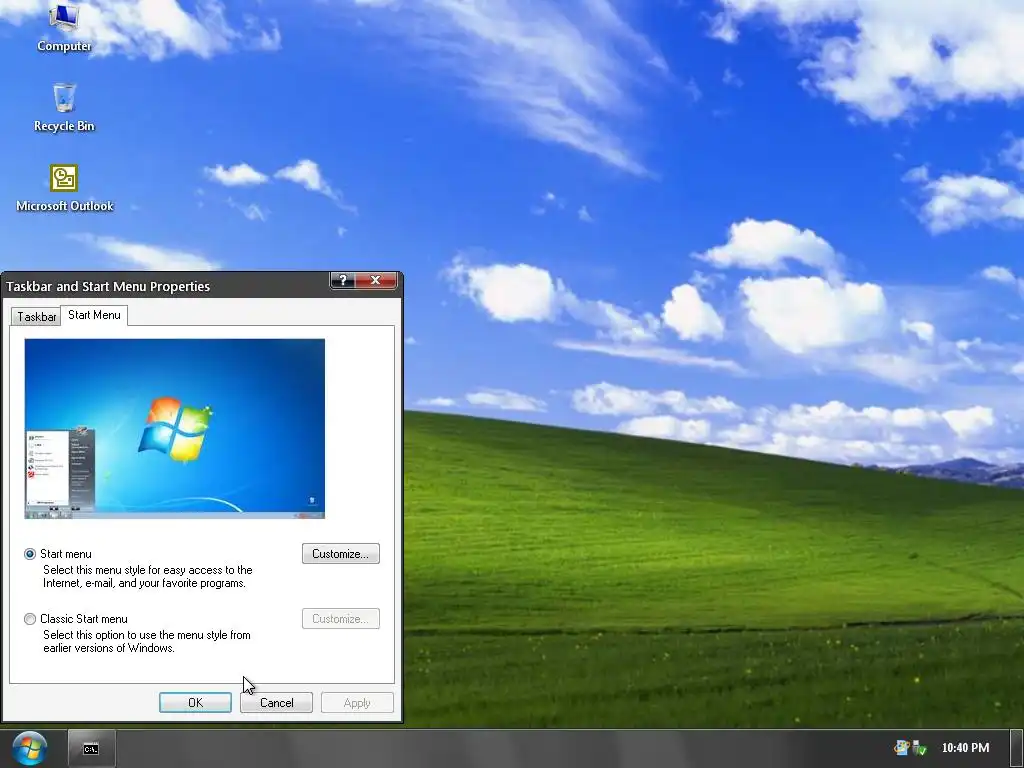Click the first system tray icon
This screenshot has width=1024, height=768.
coord(902,748)
